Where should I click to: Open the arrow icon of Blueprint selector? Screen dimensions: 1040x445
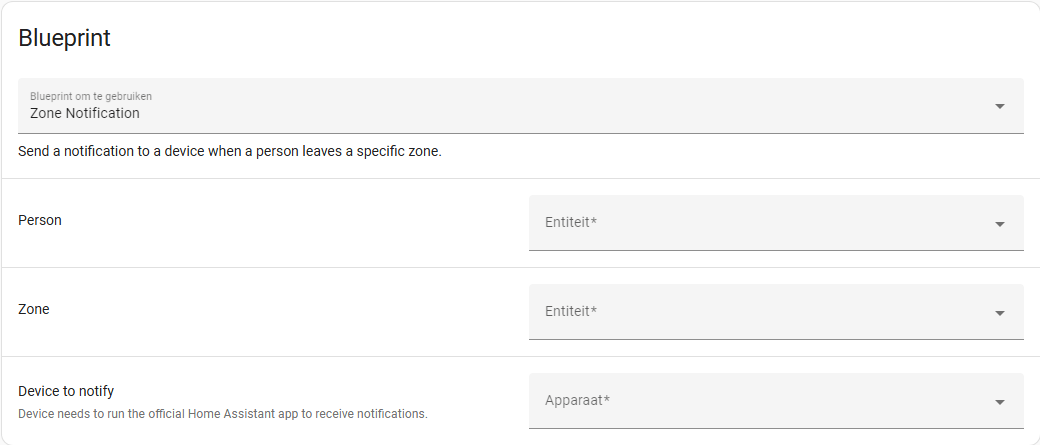point(1000,106)
